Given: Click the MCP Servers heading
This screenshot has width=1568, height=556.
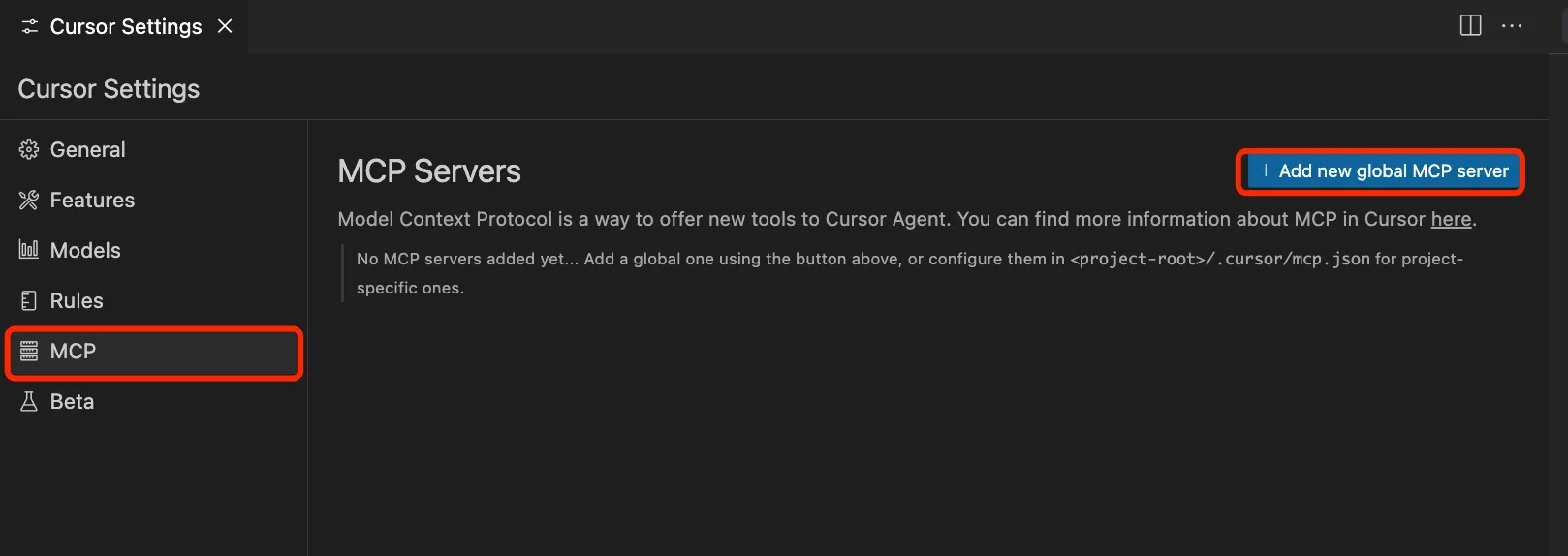Looking at the screenshot, I should [429, 171].
